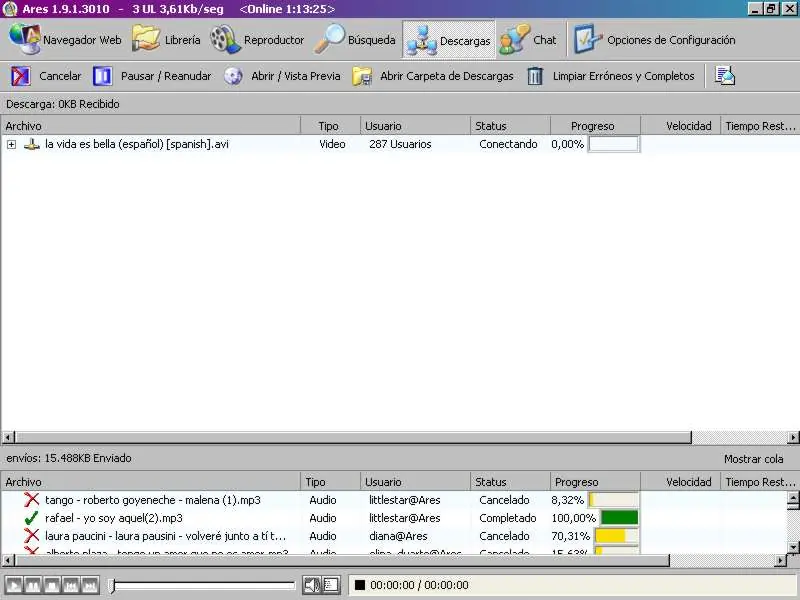Sort downloads by Usuario column header
Viewport: 800px width, 600px height.
point(415,126)
